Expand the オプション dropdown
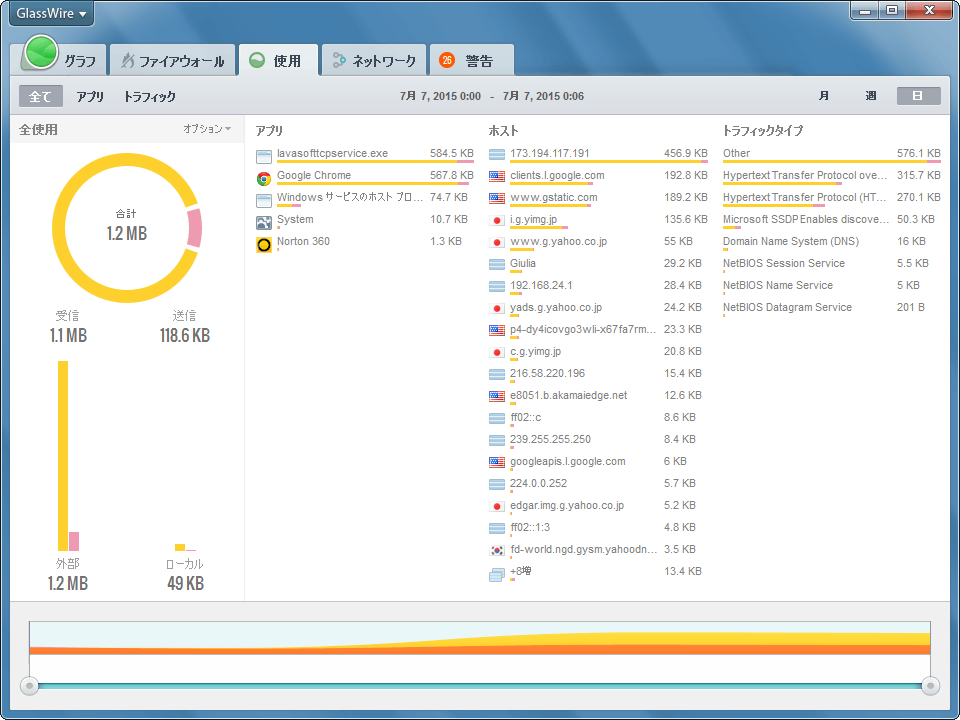The height and width of the screenshot is (720, 960). pos(207,129)
